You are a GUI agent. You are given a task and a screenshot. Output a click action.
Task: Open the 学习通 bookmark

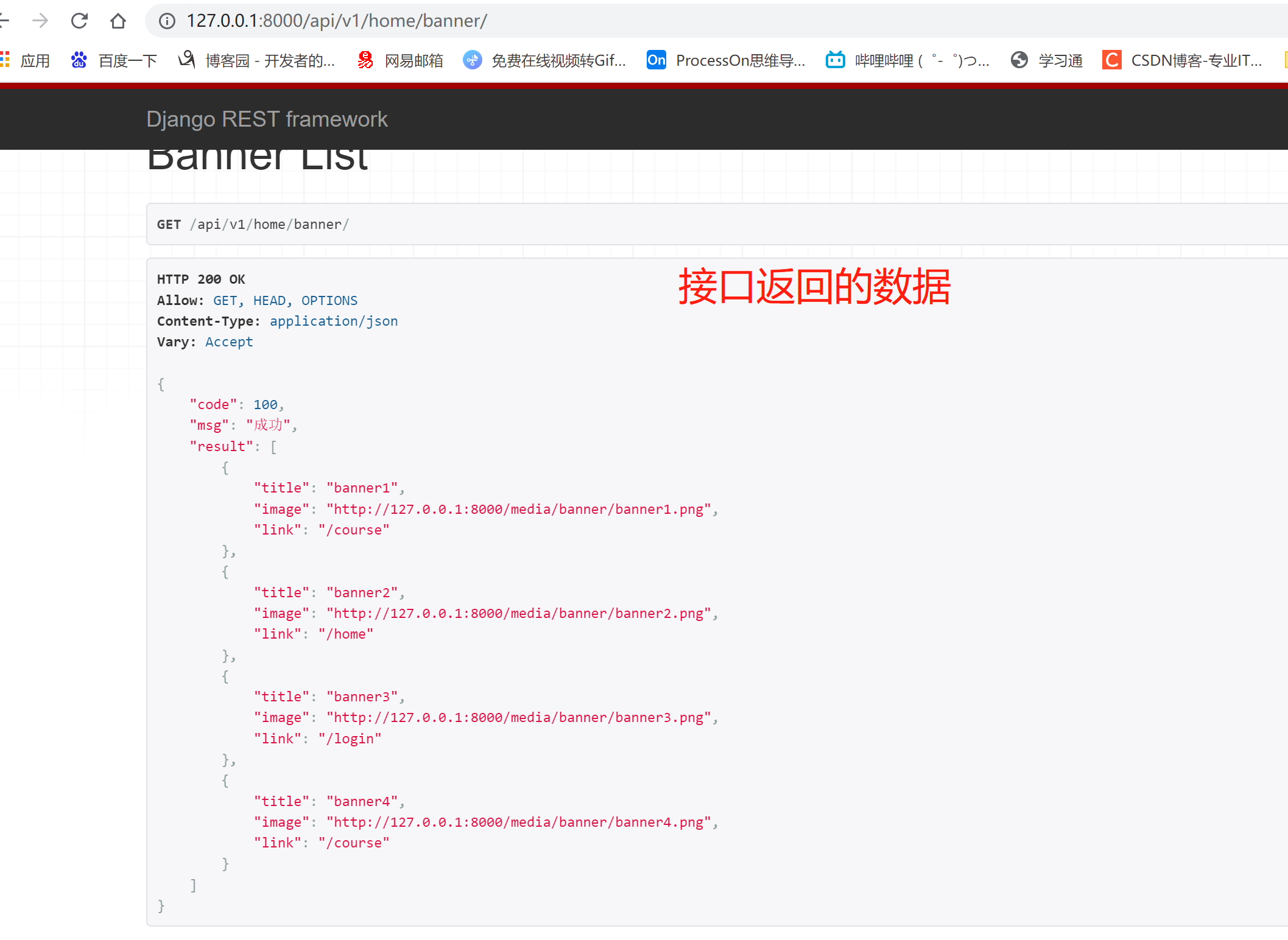click(x=1047, y=60)
